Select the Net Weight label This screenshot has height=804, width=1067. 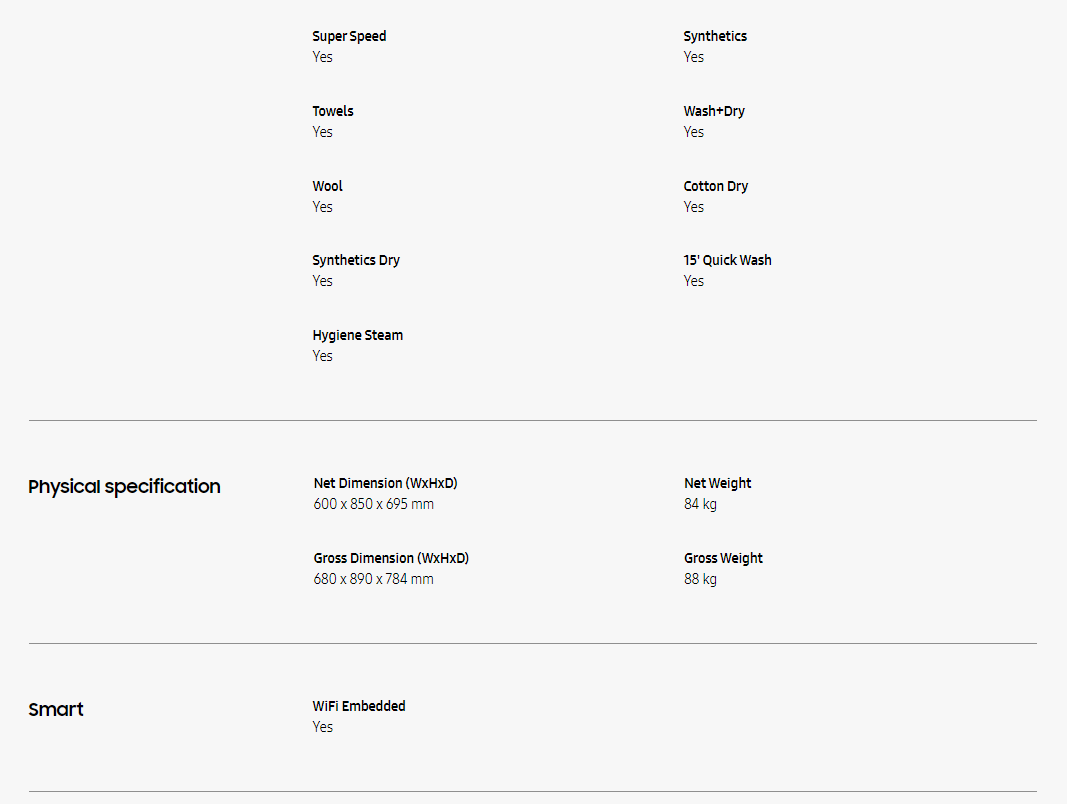[x=718, y=483]
